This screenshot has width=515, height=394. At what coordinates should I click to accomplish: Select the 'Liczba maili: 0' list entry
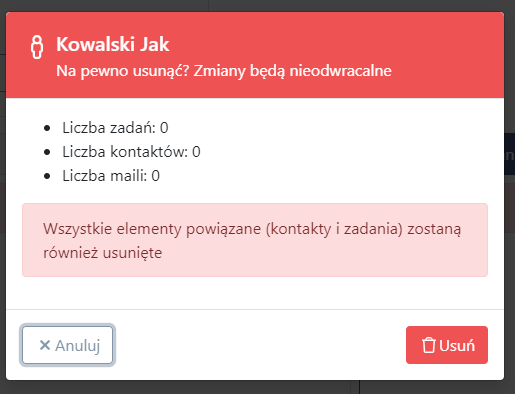coord(111,176)
